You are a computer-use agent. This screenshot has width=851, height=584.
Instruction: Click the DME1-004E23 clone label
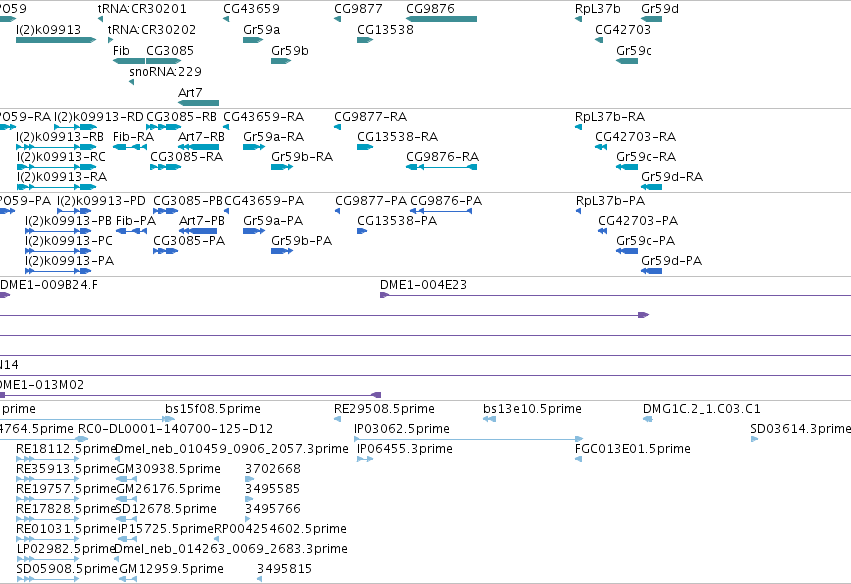(423, 285)
